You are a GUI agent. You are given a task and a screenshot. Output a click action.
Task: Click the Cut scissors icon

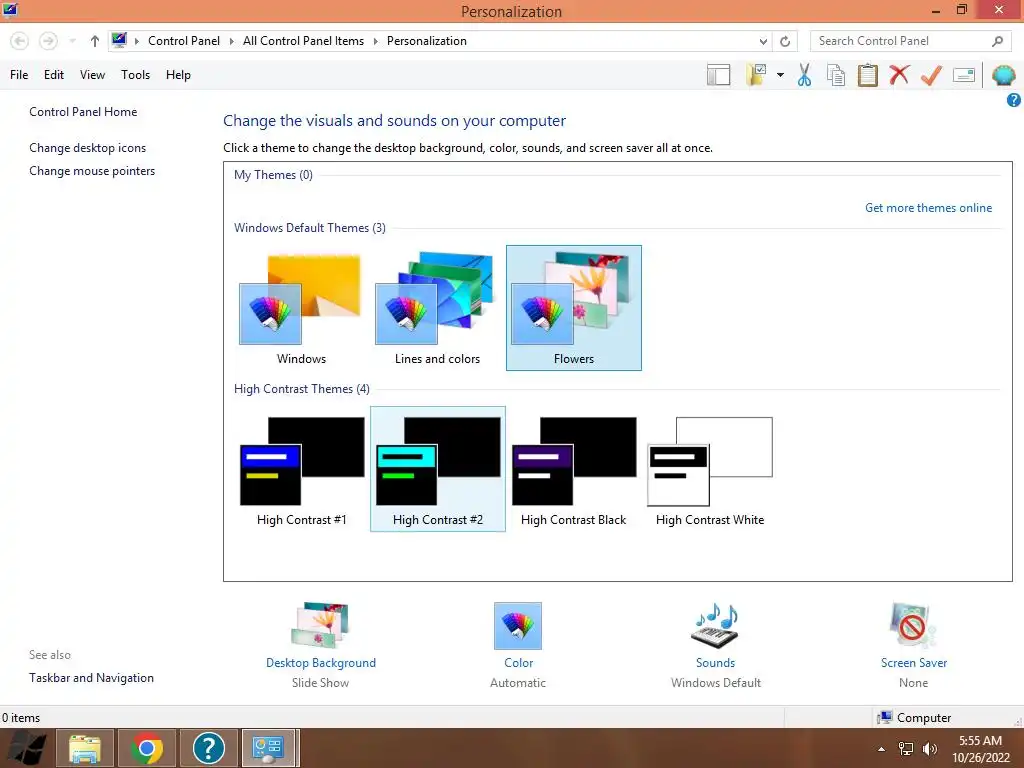pyautogui.click(x=805, y=75)
